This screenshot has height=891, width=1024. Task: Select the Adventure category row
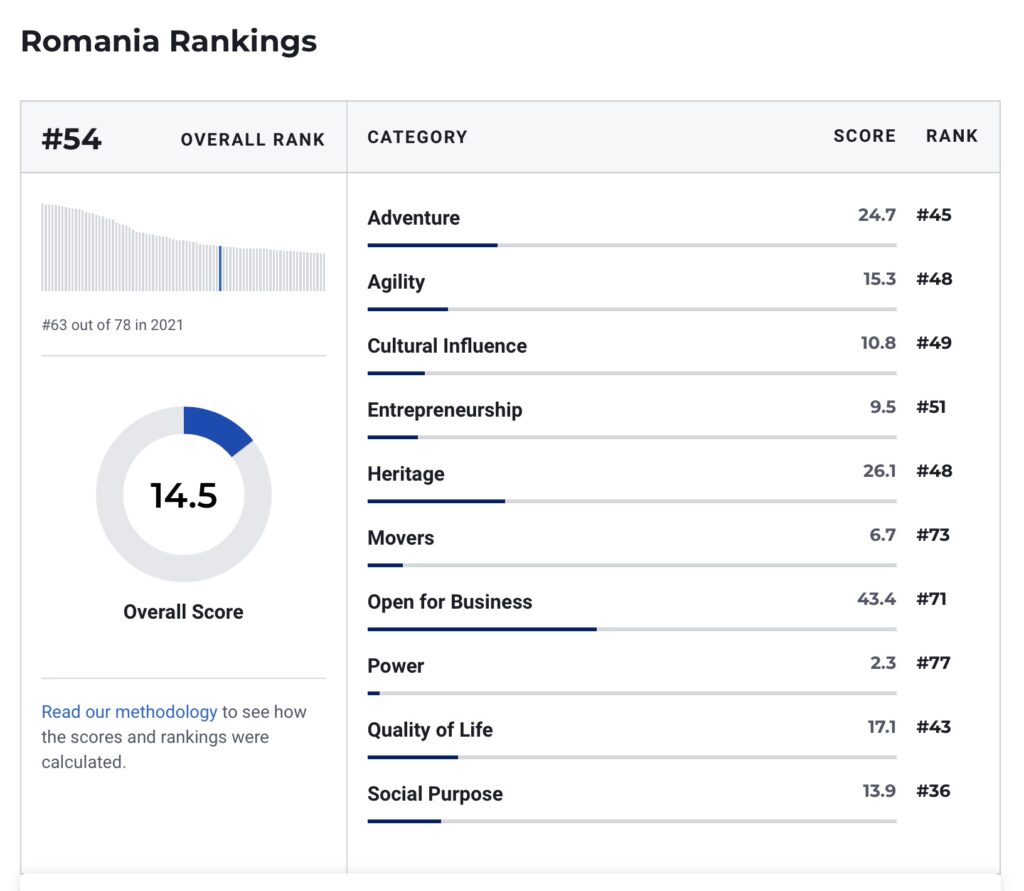(414, 218)
